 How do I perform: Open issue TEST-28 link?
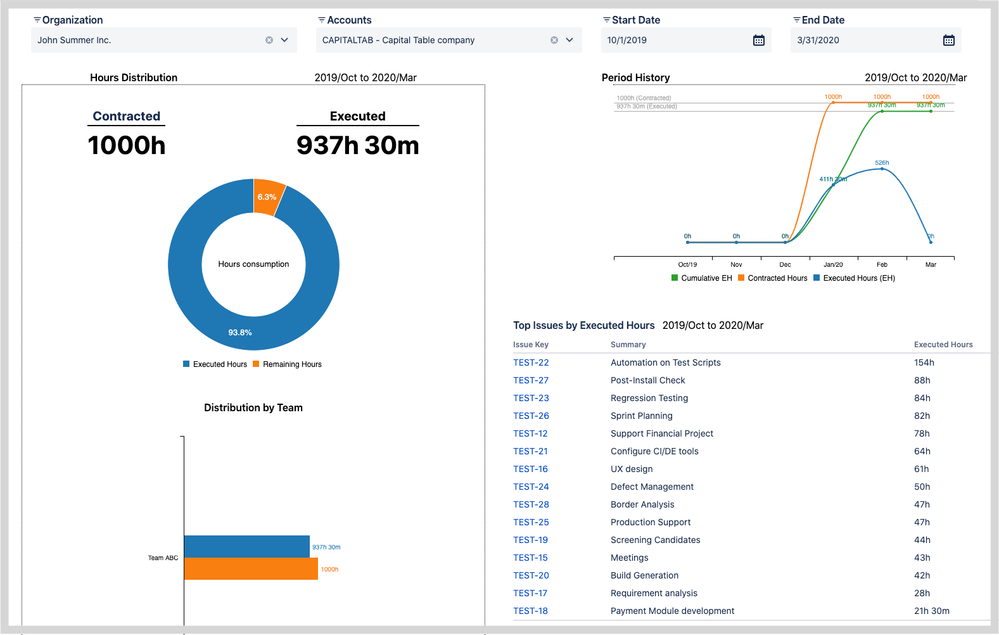(x=531, y=505)
